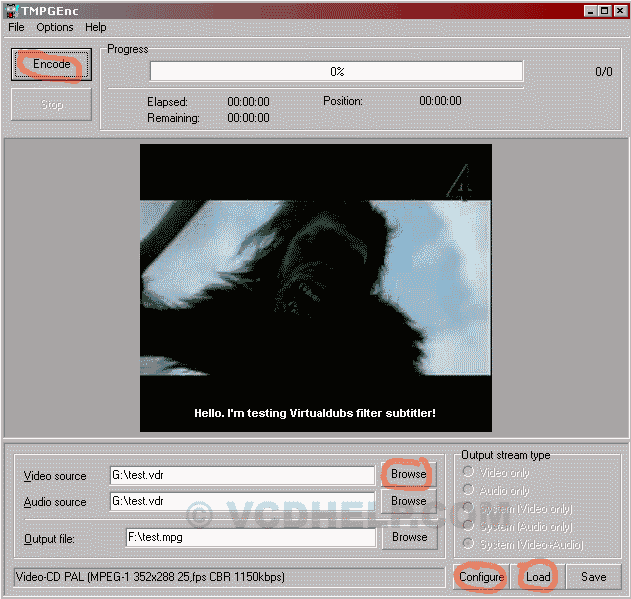
Task: Load an encoding template with Load
Action: click(538, 577)
